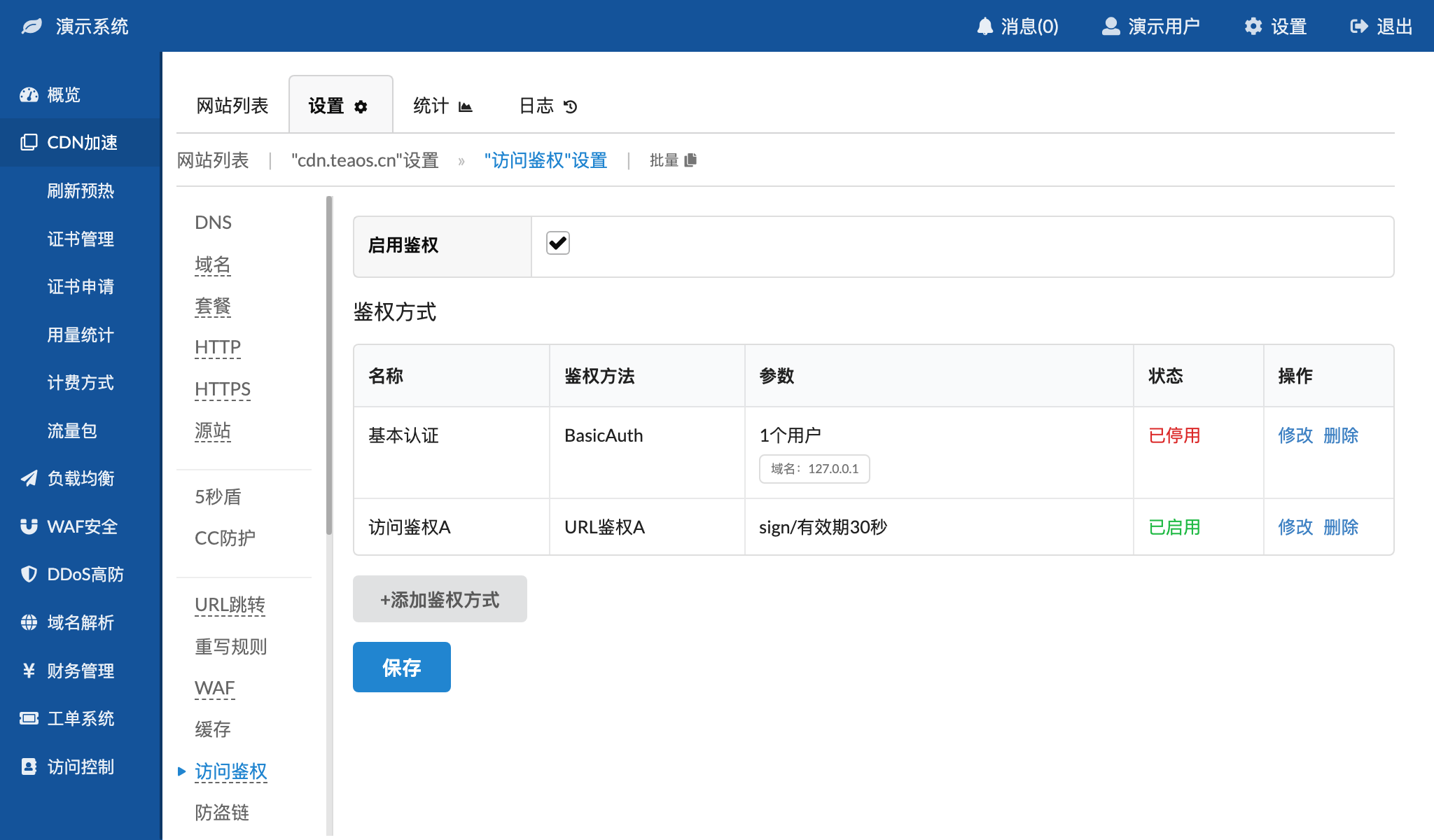Open HTTPS settings in side menu
The image size is (1434, 840).
tap(222, 389)
